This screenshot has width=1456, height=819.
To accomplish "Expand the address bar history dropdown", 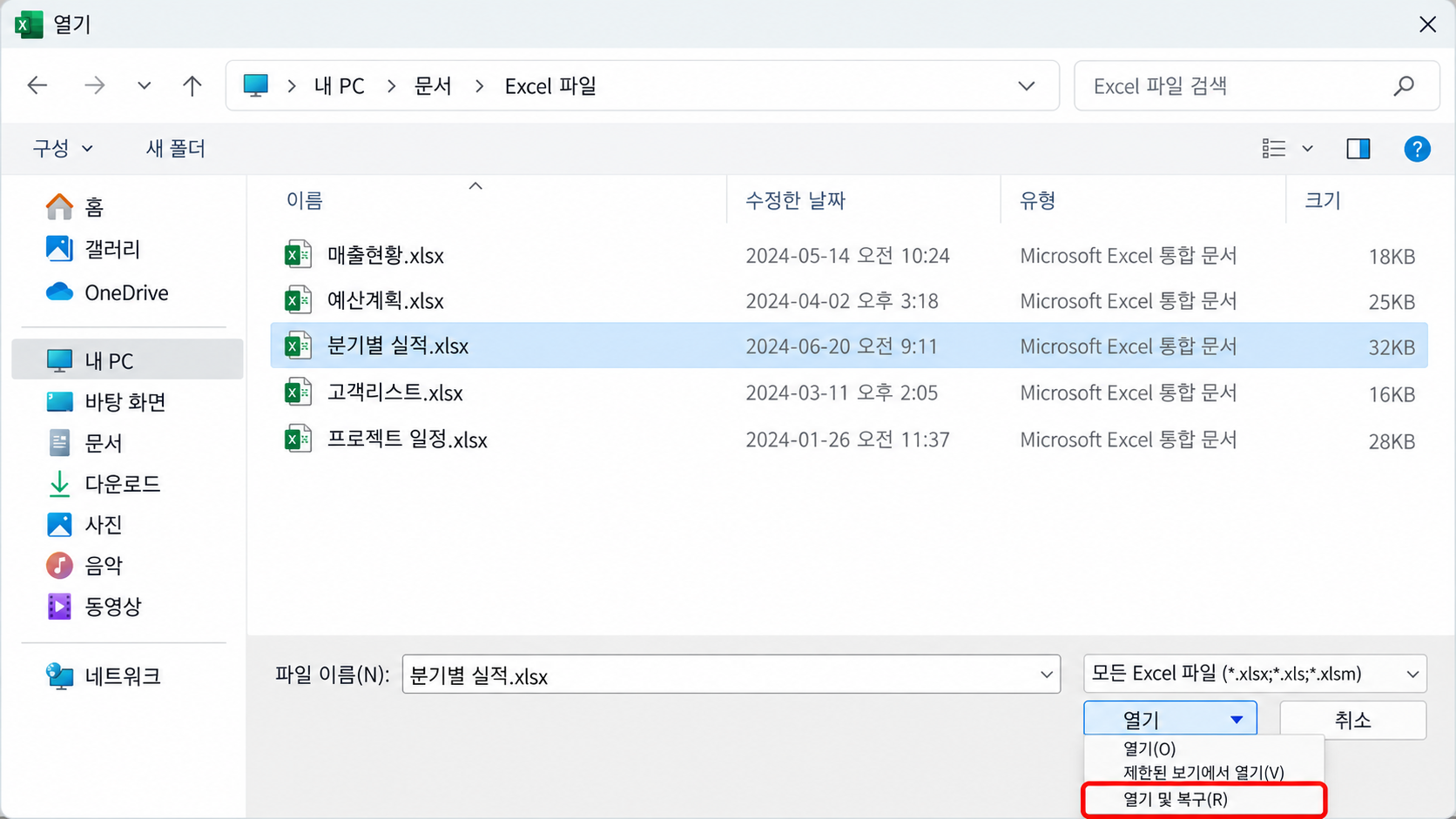I will (x=1027, y=86).
